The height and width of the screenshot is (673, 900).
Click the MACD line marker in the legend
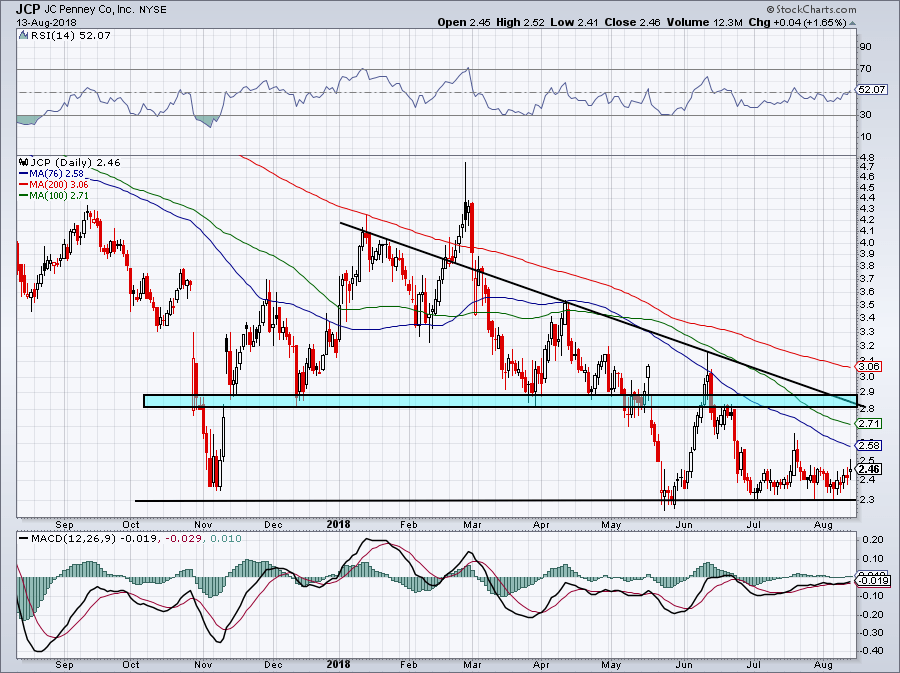click(25, 539)
